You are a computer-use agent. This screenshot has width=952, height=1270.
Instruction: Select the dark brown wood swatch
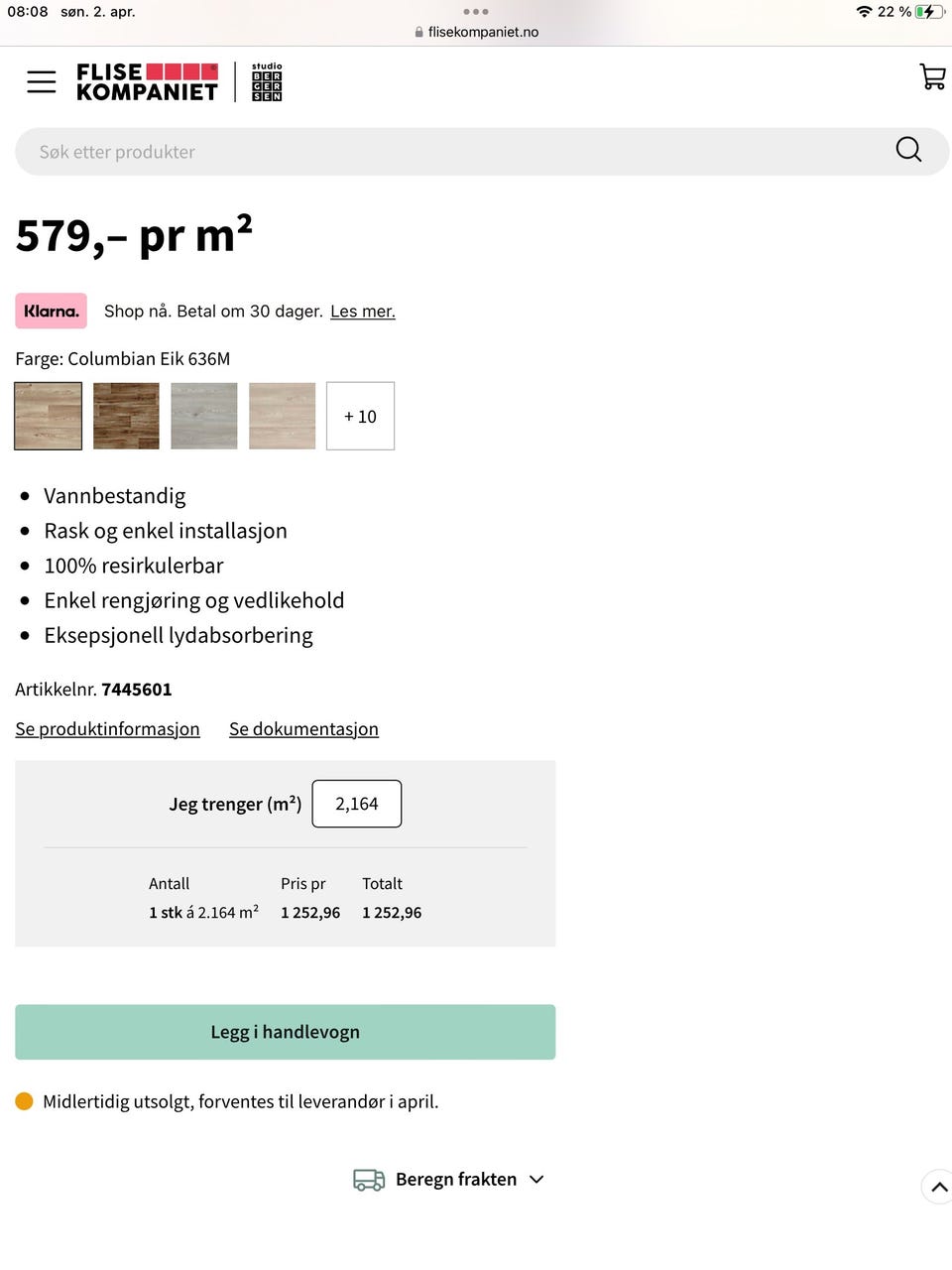point(126,417)
